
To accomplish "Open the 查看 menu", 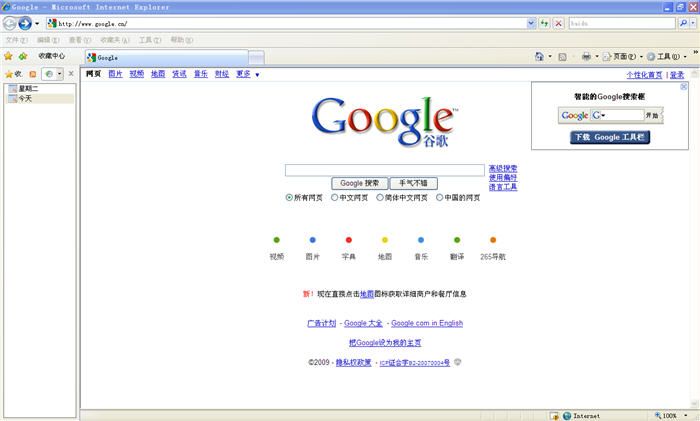I will (x=79, y=40).
